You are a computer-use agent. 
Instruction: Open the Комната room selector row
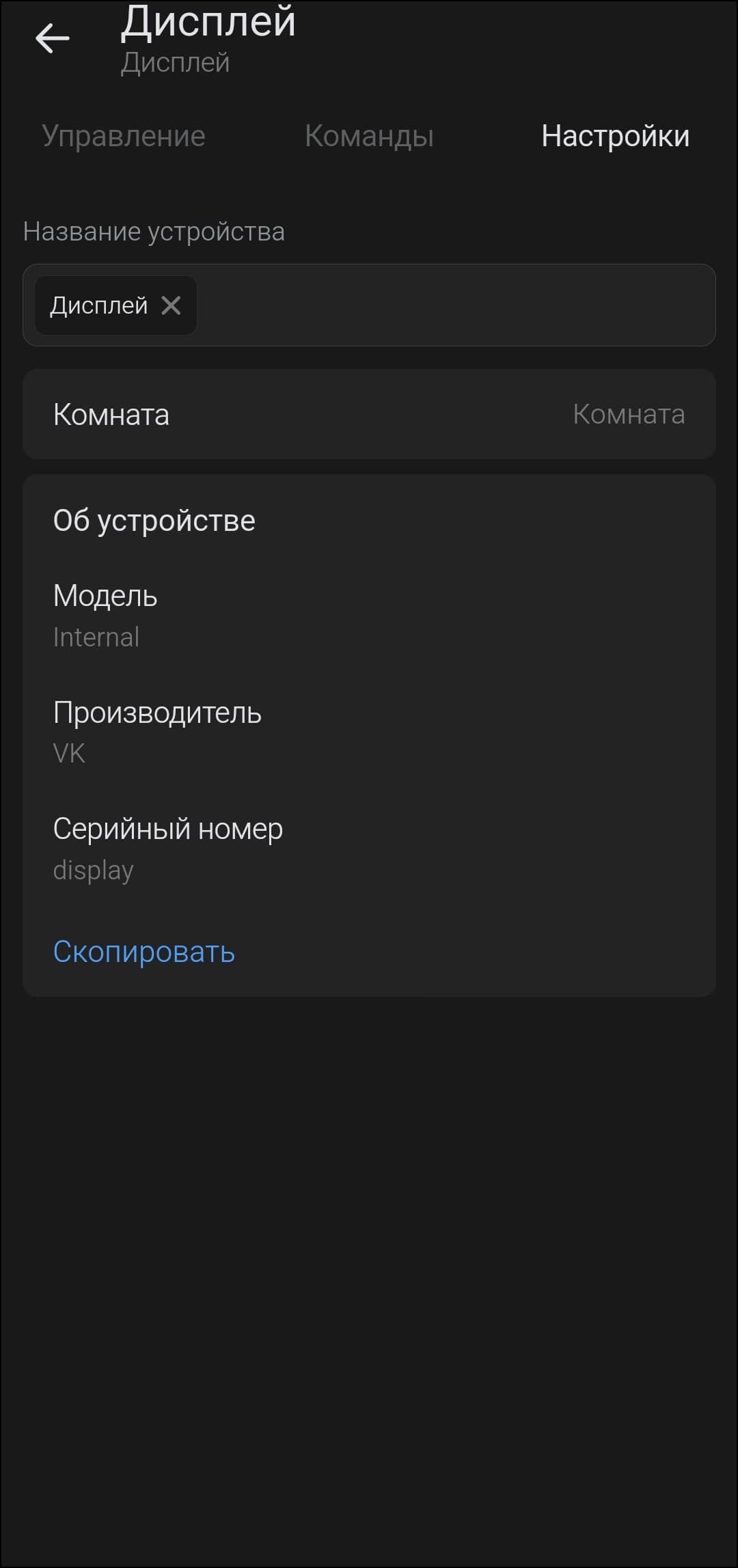[x=369, y=414]
